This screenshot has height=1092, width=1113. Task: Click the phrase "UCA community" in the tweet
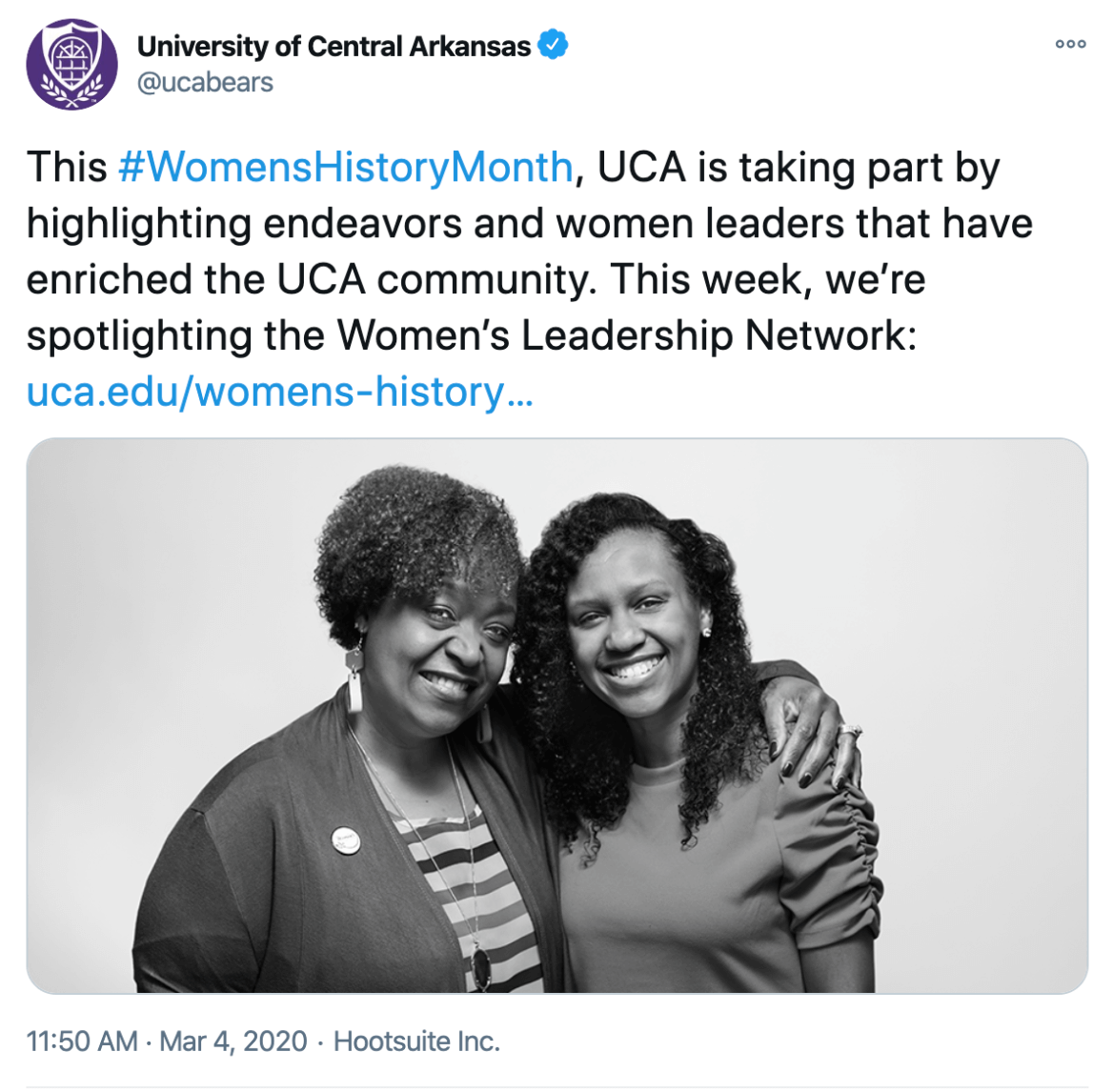[x=437, y=279]
